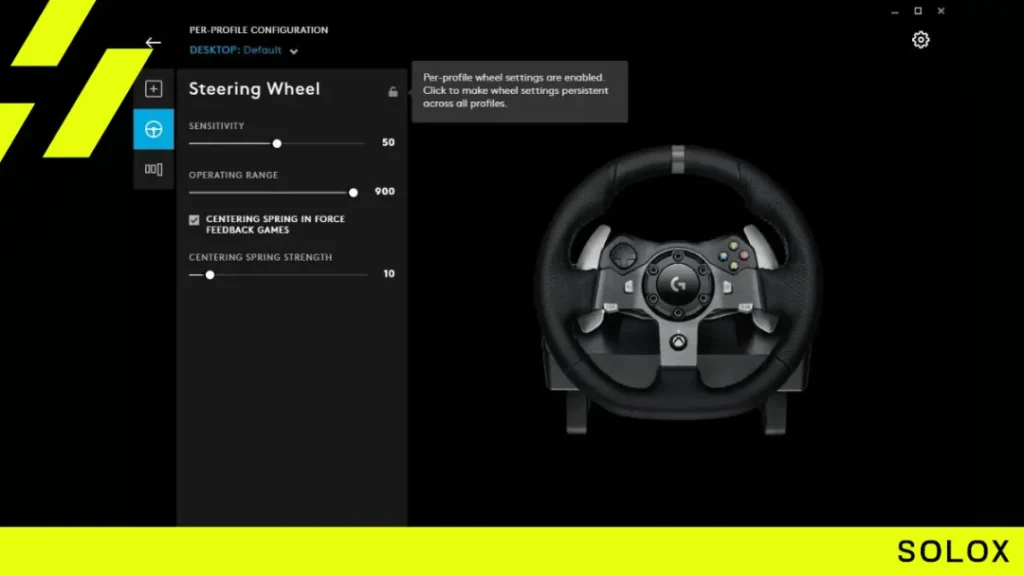Viewport: 1024px width, 576px height.
Task: Maximize the G HUB window
Action: (918, 10)
